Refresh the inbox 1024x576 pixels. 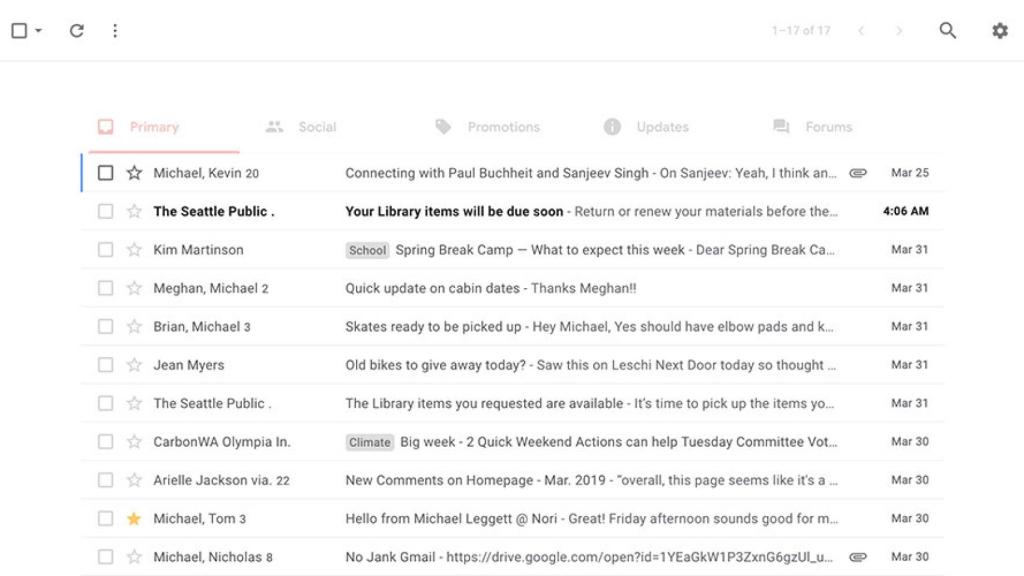[x=76, y=30]
